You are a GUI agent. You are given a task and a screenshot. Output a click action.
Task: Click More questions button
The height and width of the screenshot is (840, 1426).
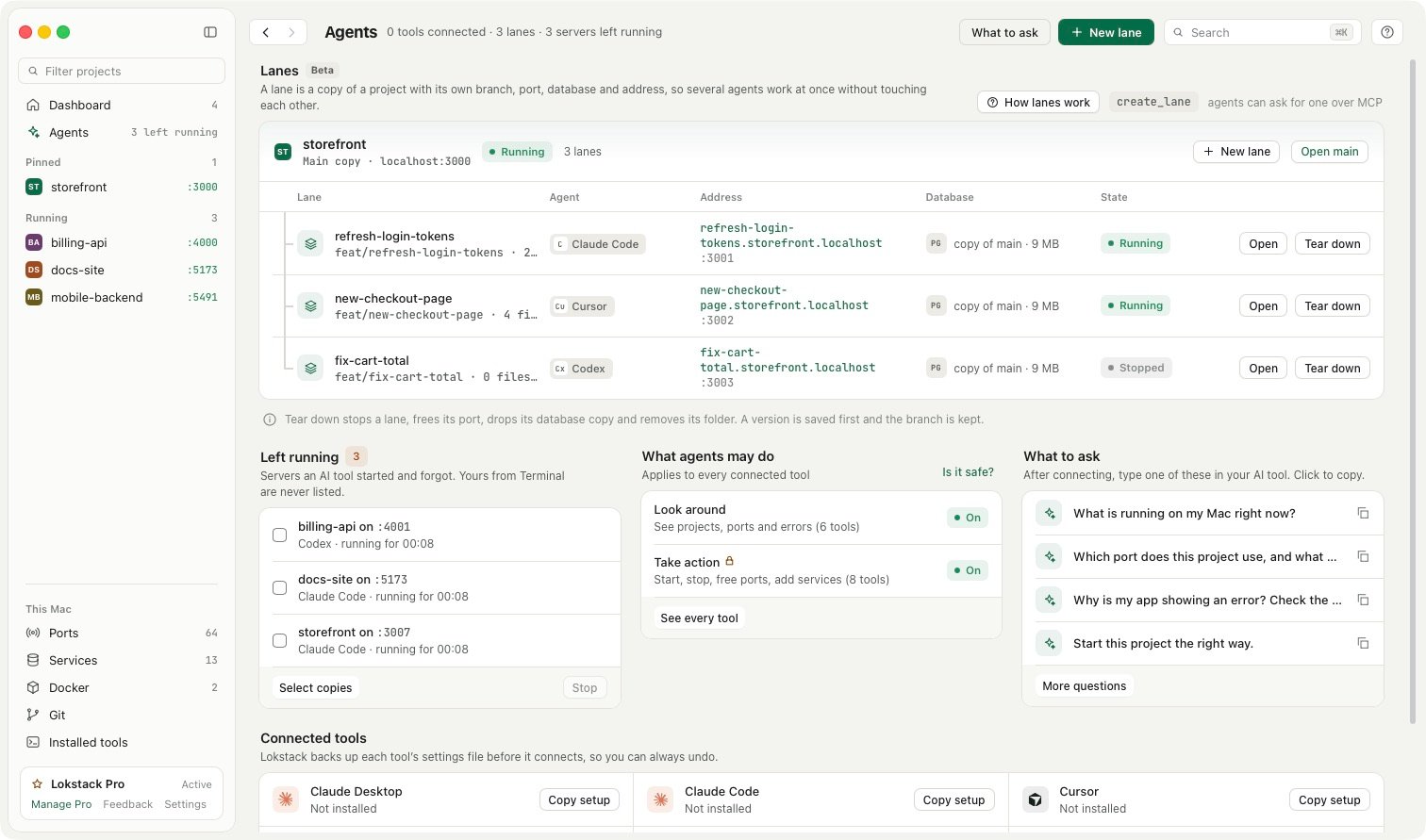click(x=1084, y=685)
